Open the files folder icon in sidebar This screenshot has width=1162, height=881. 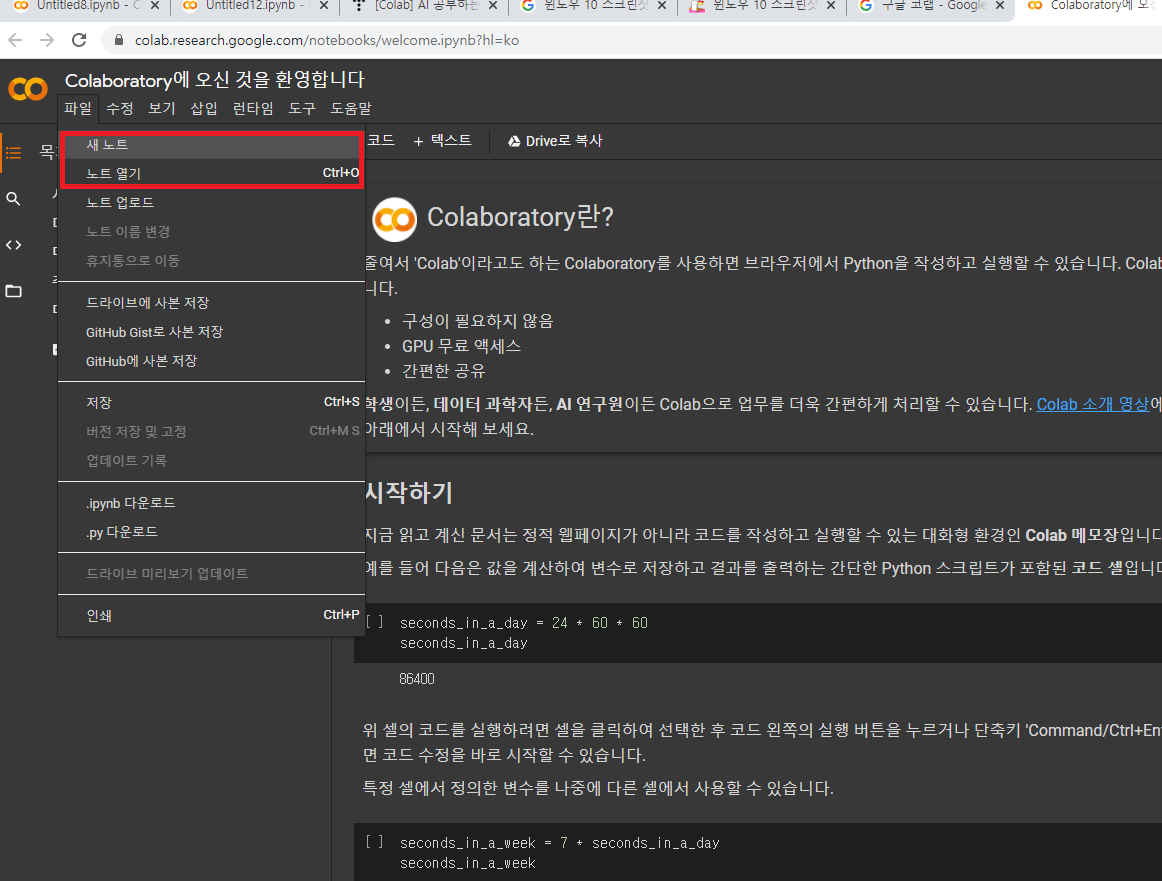click(x=13, y=291)
